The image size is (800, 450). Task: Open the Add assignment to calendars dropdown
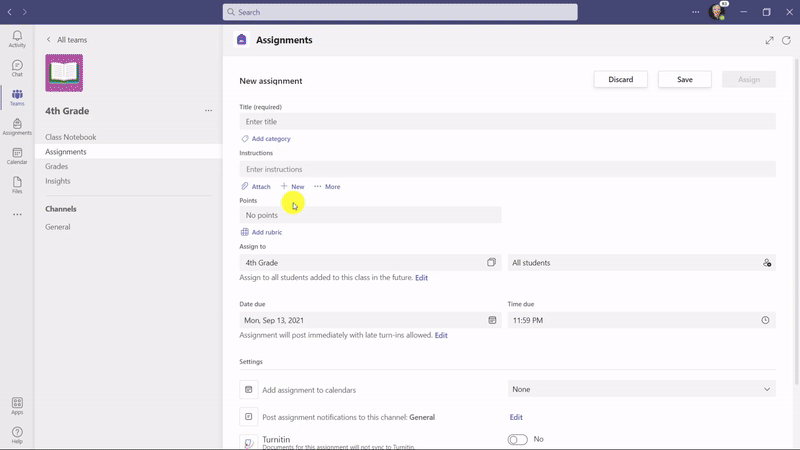(641, 389)
